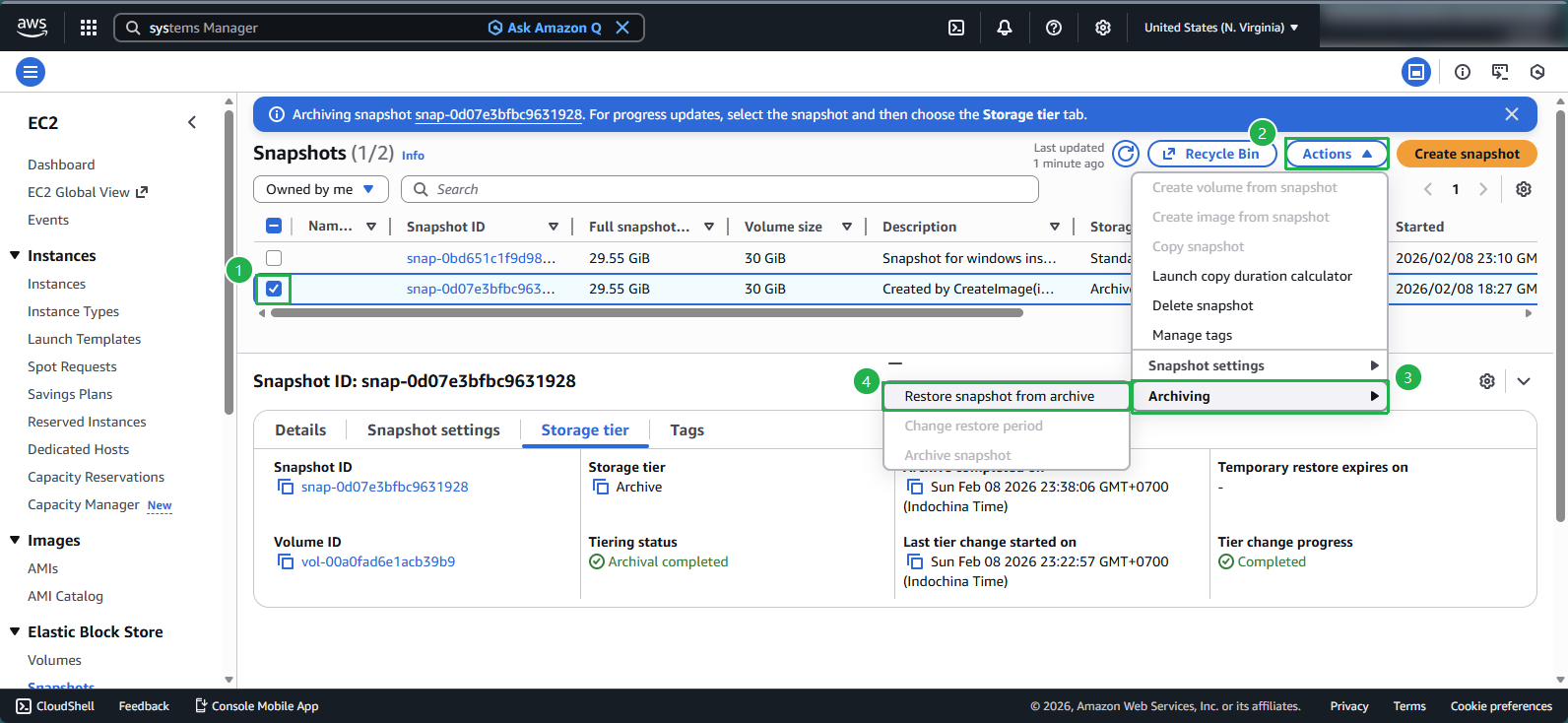Click the sidebar vertical scrollbar
Image resolution: width=1568 pixels, height=723 pixels.
[229, 262]
